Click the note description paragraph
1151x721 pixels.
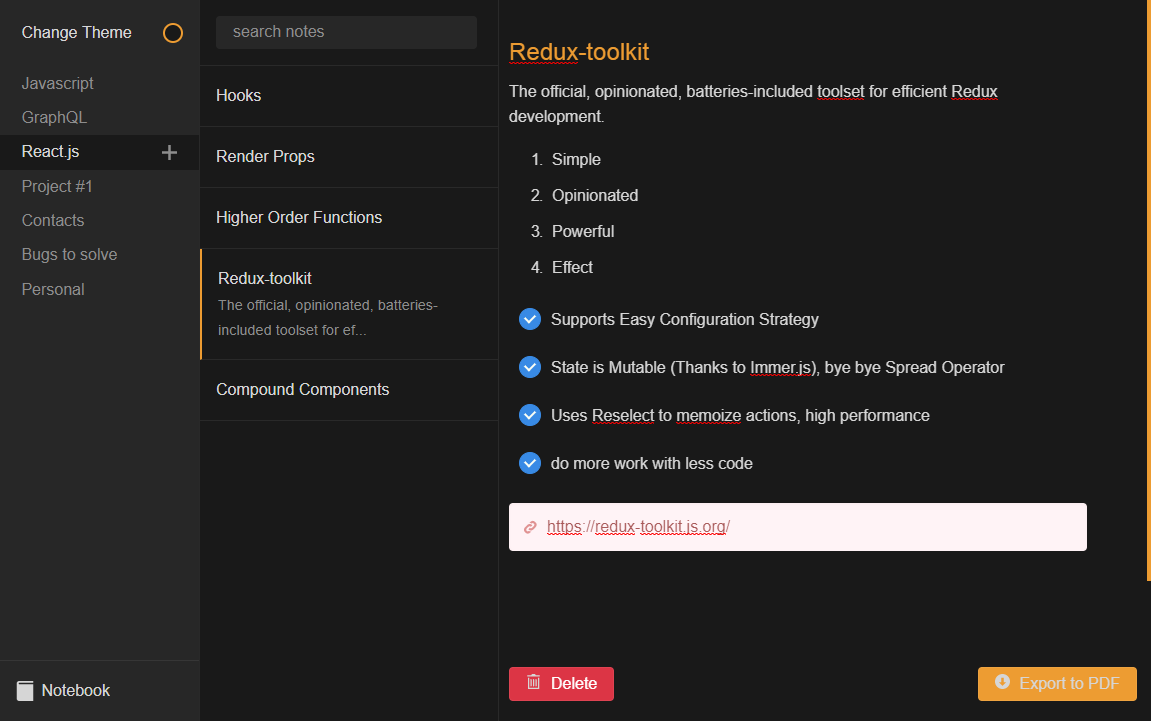click(753, 104)
